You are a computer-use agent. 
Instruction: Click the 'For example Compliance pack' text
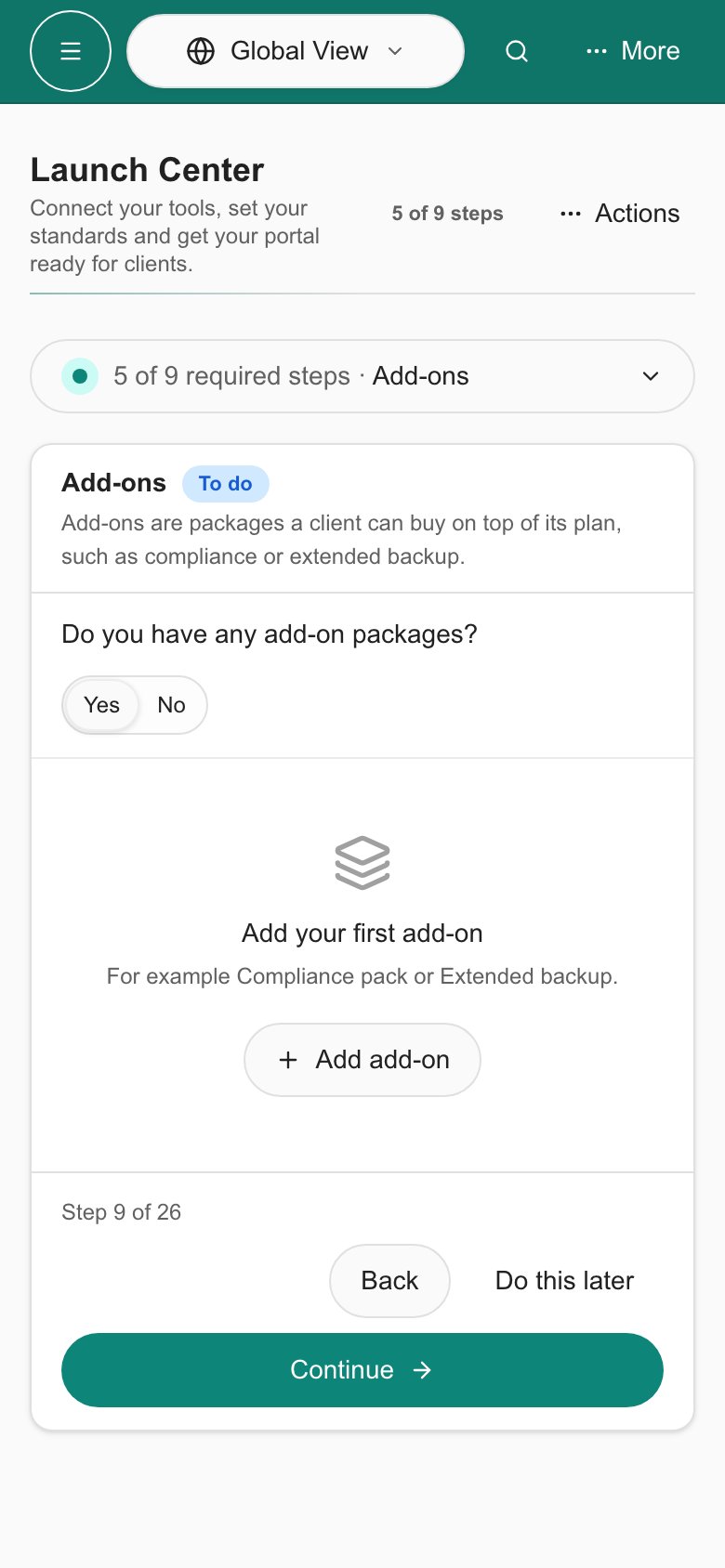pyautogui.click(x=362, y=976)
